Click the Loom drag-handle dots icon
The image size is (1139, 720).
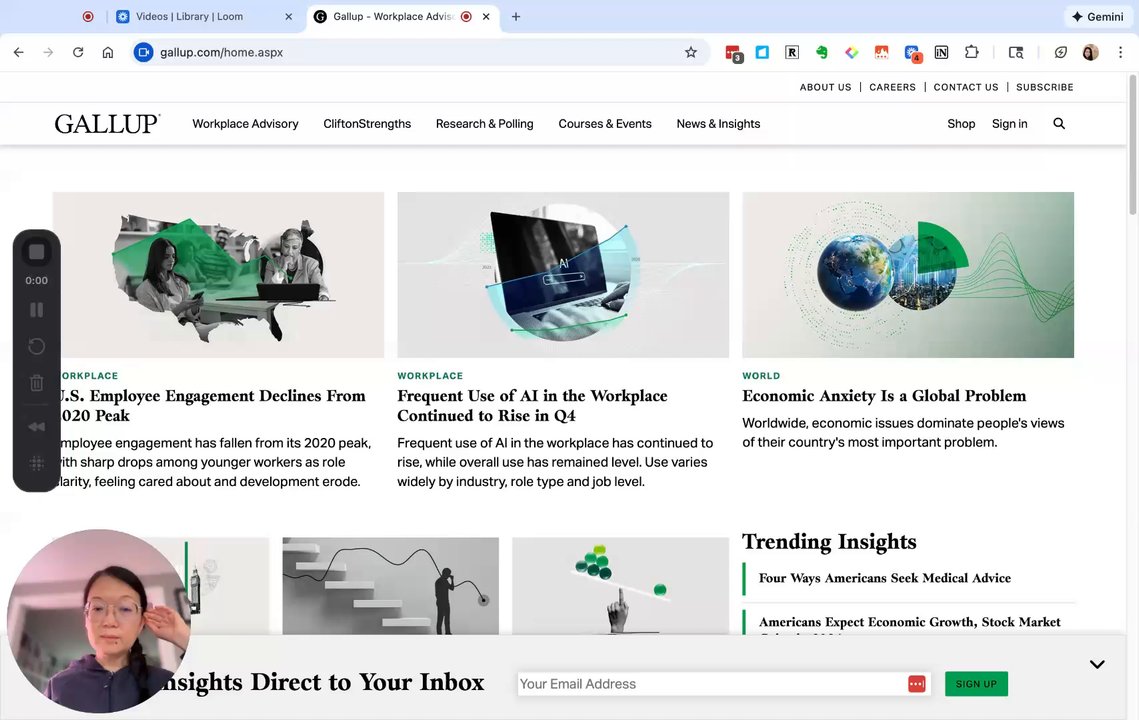(x=36, y=464)
